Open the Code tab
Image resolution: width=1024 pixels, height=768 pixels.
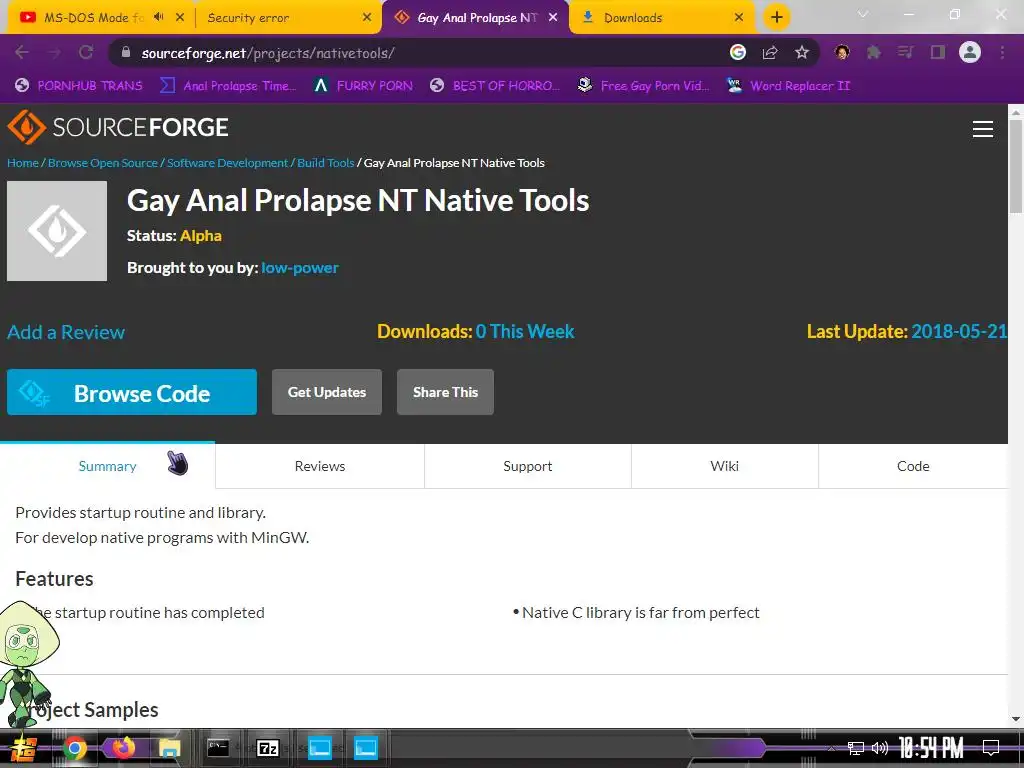tap(913, 466)
